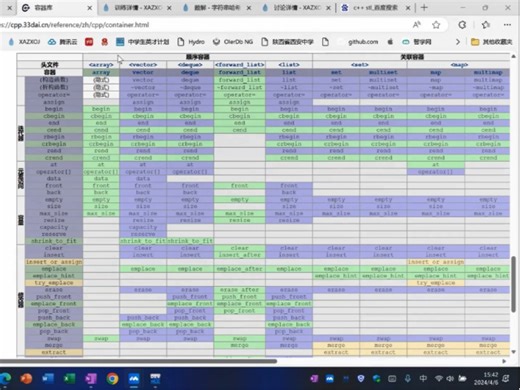Viewport: 520px width, 390px height.
Task: Click the emplace_after cell under forward_list
Action: [x=240, y=269]
